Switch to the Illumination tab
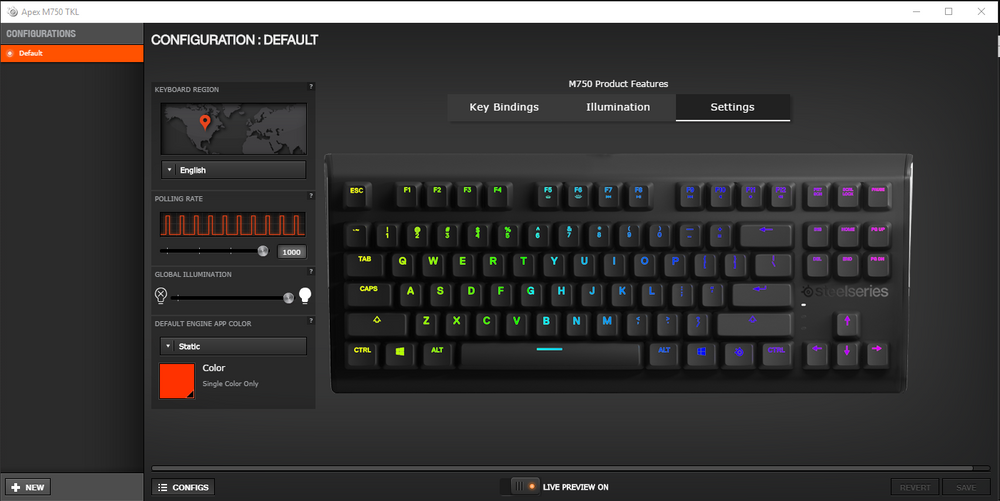This screenshot has height=501, width=1000. [618, 107]
